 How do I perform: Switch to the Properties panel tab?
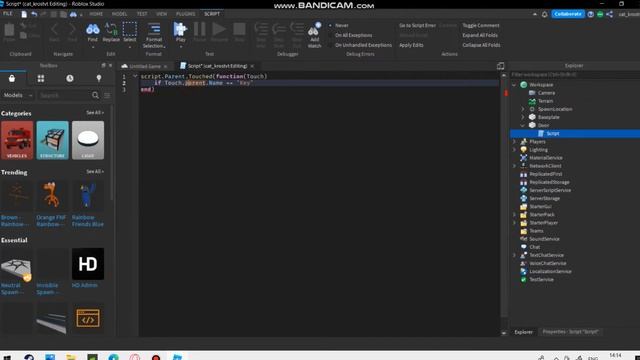570,332
